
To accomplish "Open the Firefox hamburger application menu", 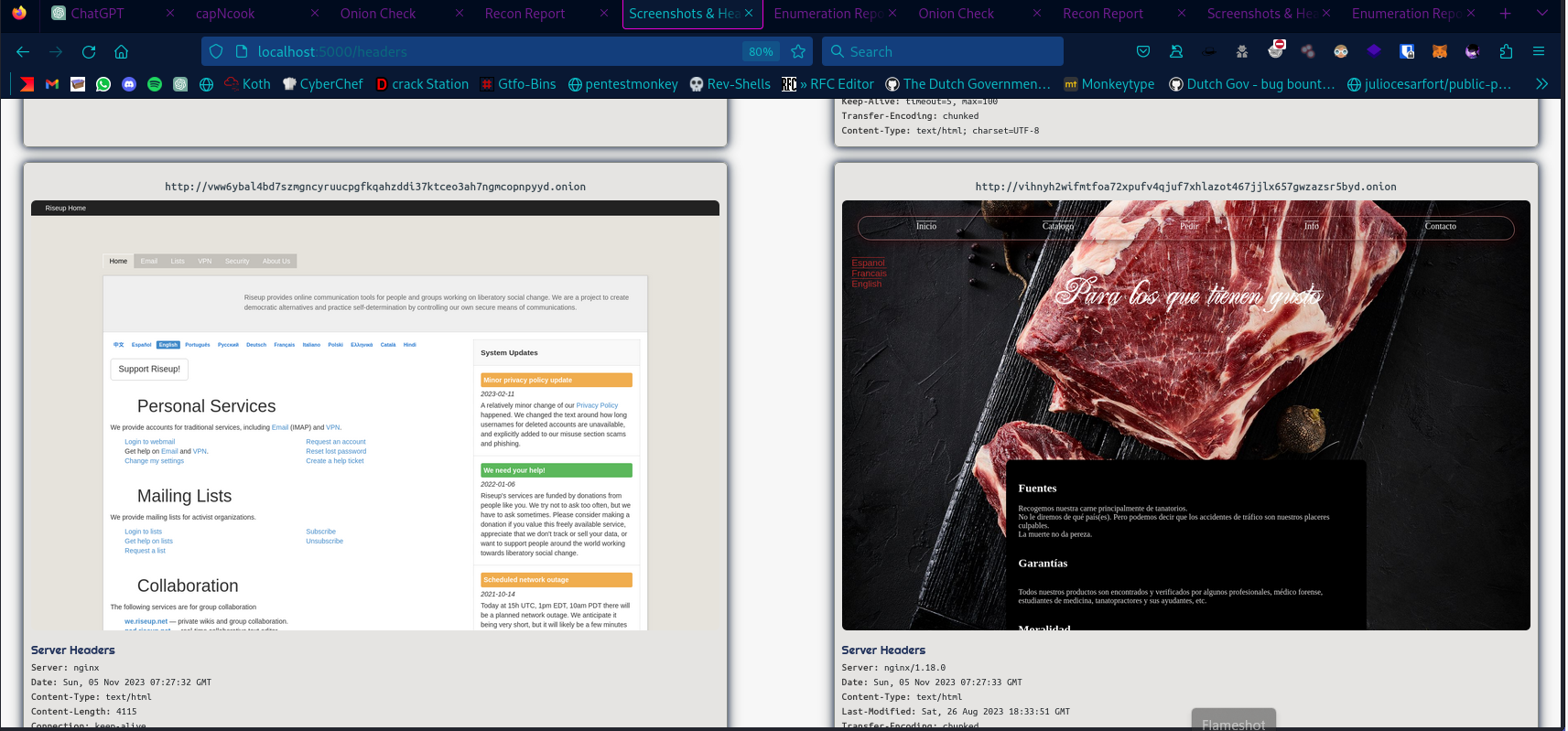I will [x=1539, y=52].
